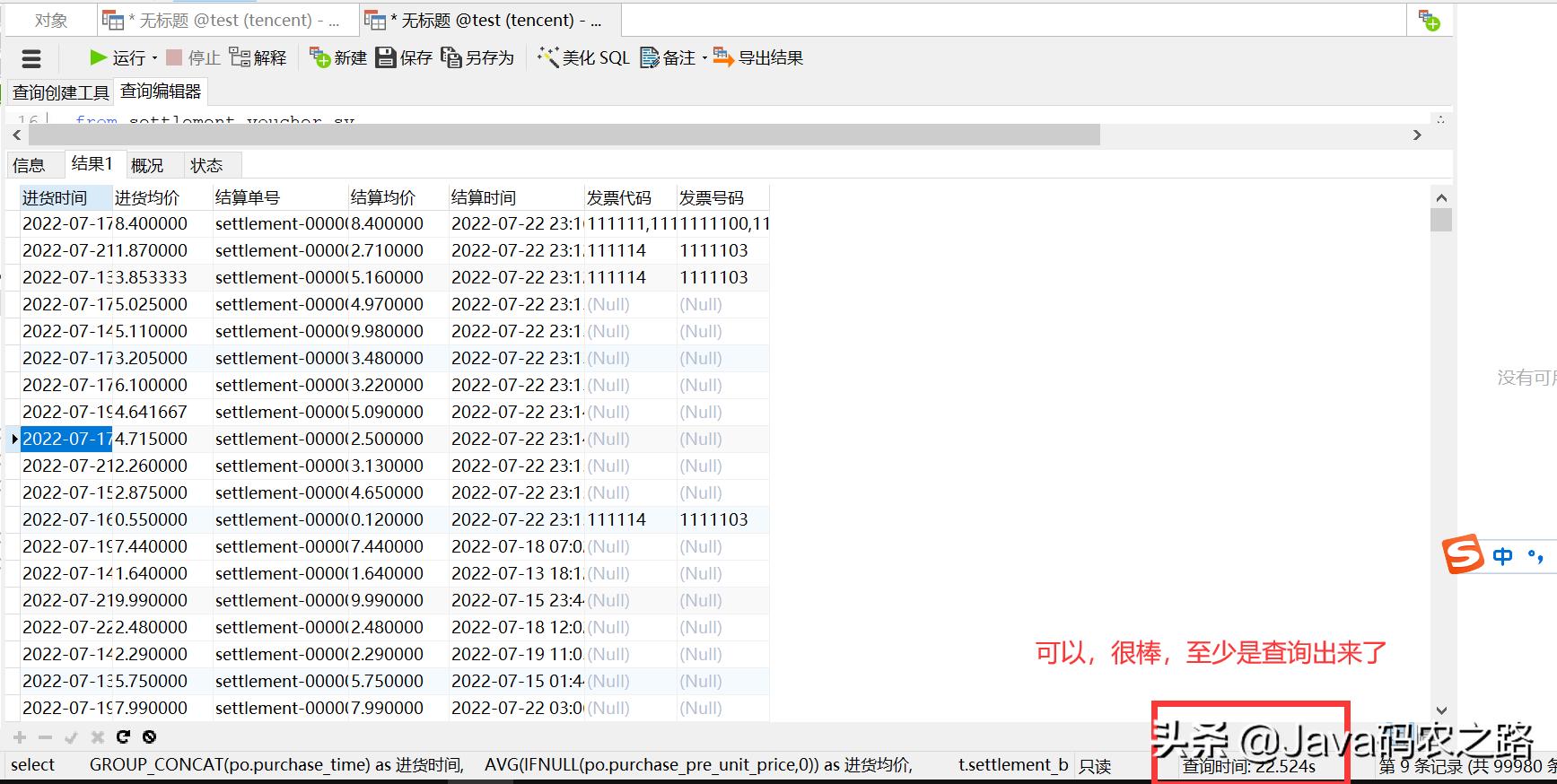Click 另存为 save as button
Viewport: 1557px width, 784px height.
coord(477,57)
